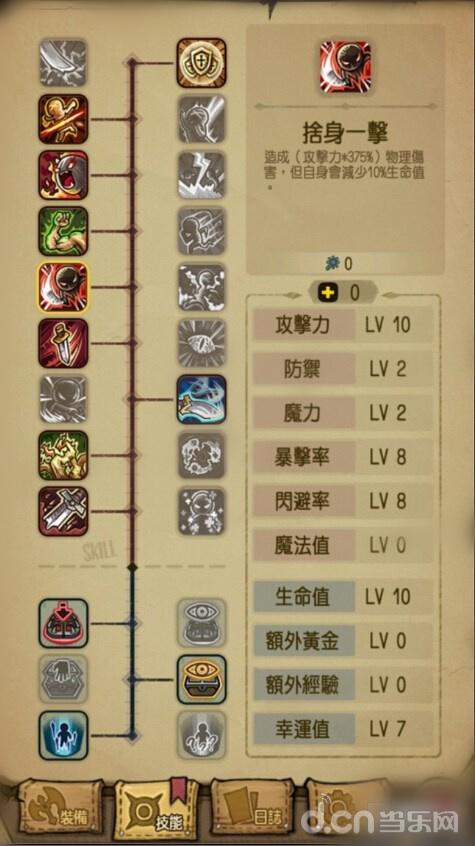Select the blue ice sword skill icon
This screenshot has height=846, width=475.
coord(201,399)
